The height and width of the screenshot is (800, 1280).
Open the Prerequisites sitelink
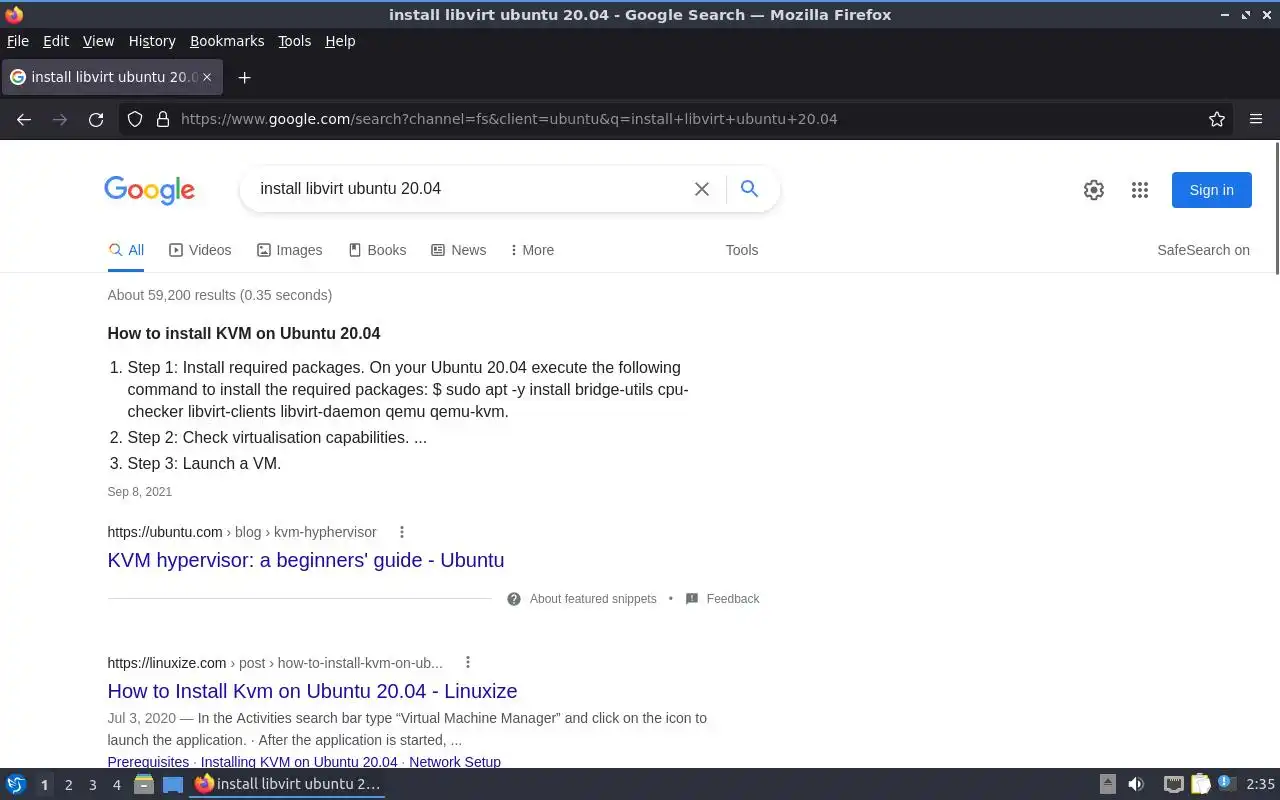(x=148, y=762)
